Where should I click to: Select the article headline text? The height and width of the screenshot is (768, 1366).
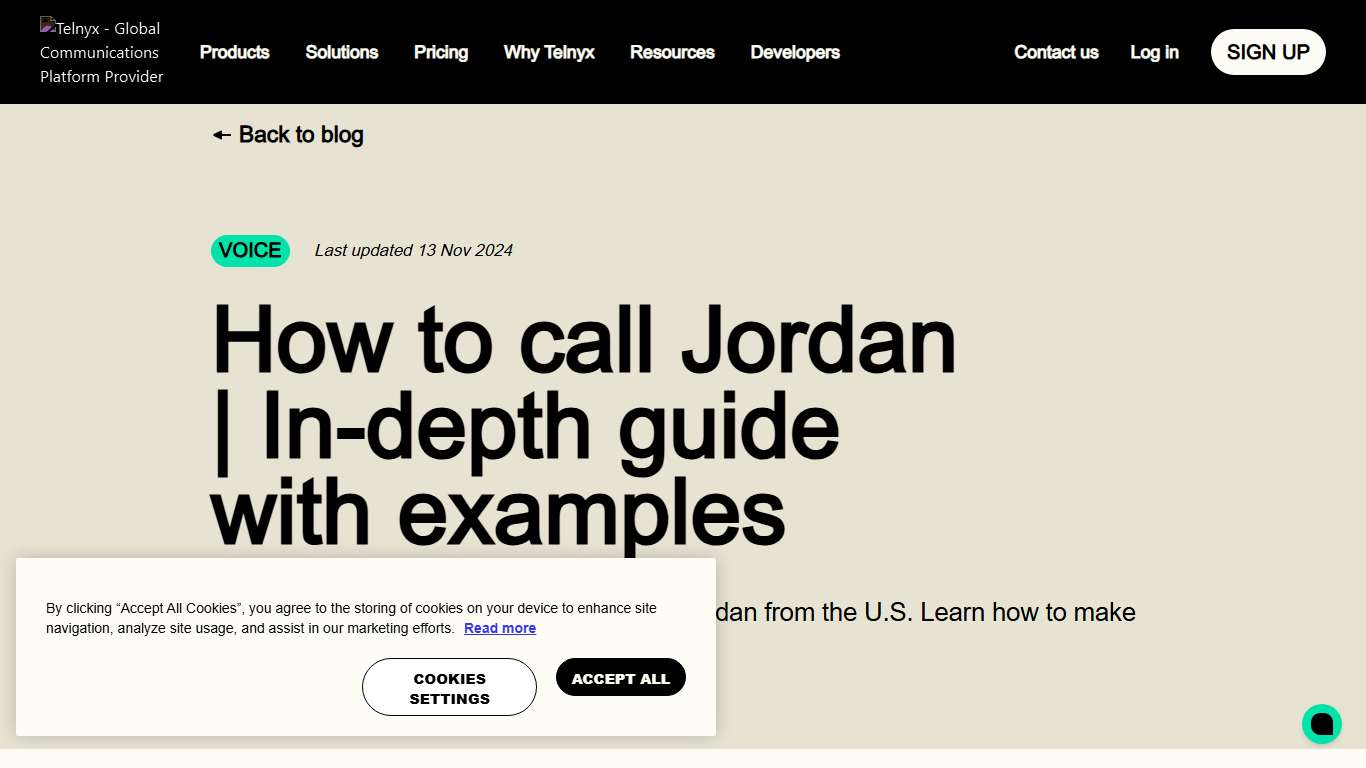click(x=583, y=424)
